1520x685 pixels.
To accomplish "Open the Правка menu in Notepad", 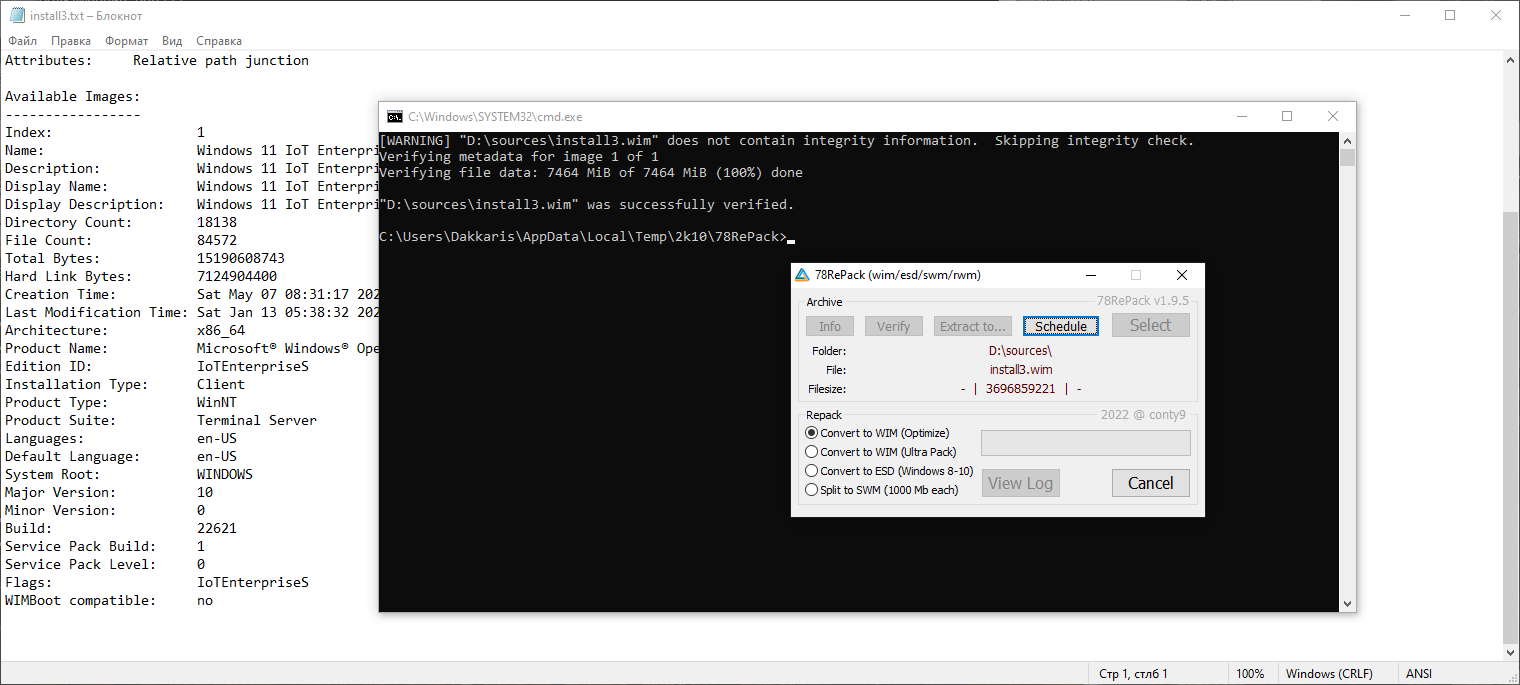I will 71,41.
